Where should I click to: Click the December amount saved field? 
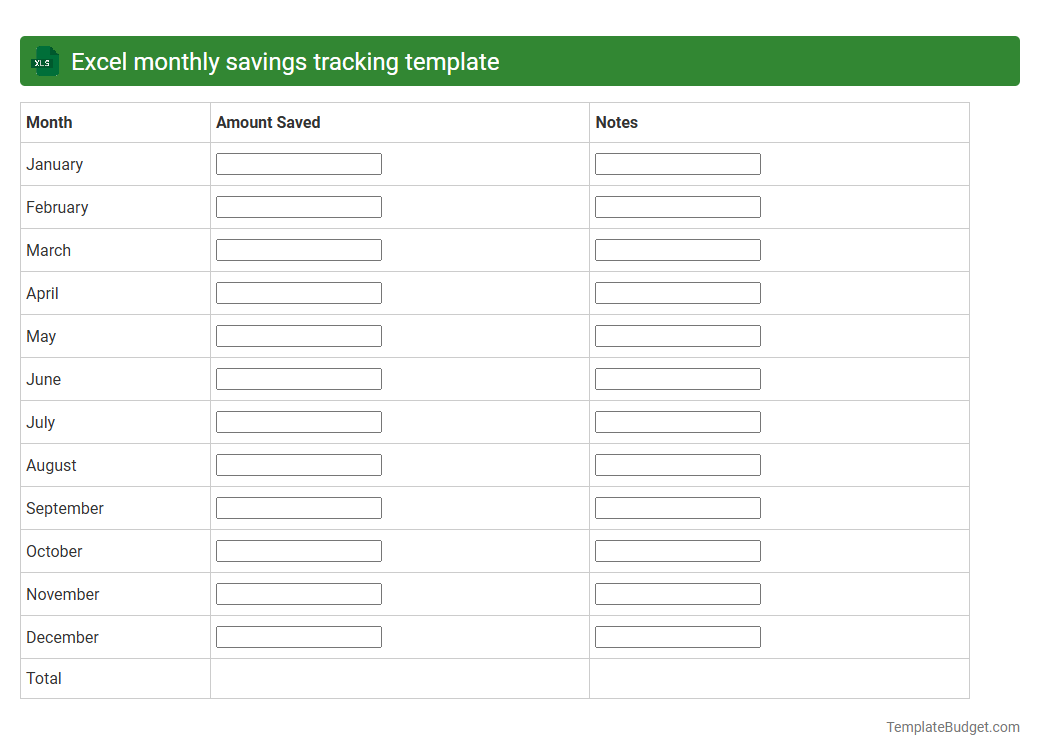tap(298, 636)
